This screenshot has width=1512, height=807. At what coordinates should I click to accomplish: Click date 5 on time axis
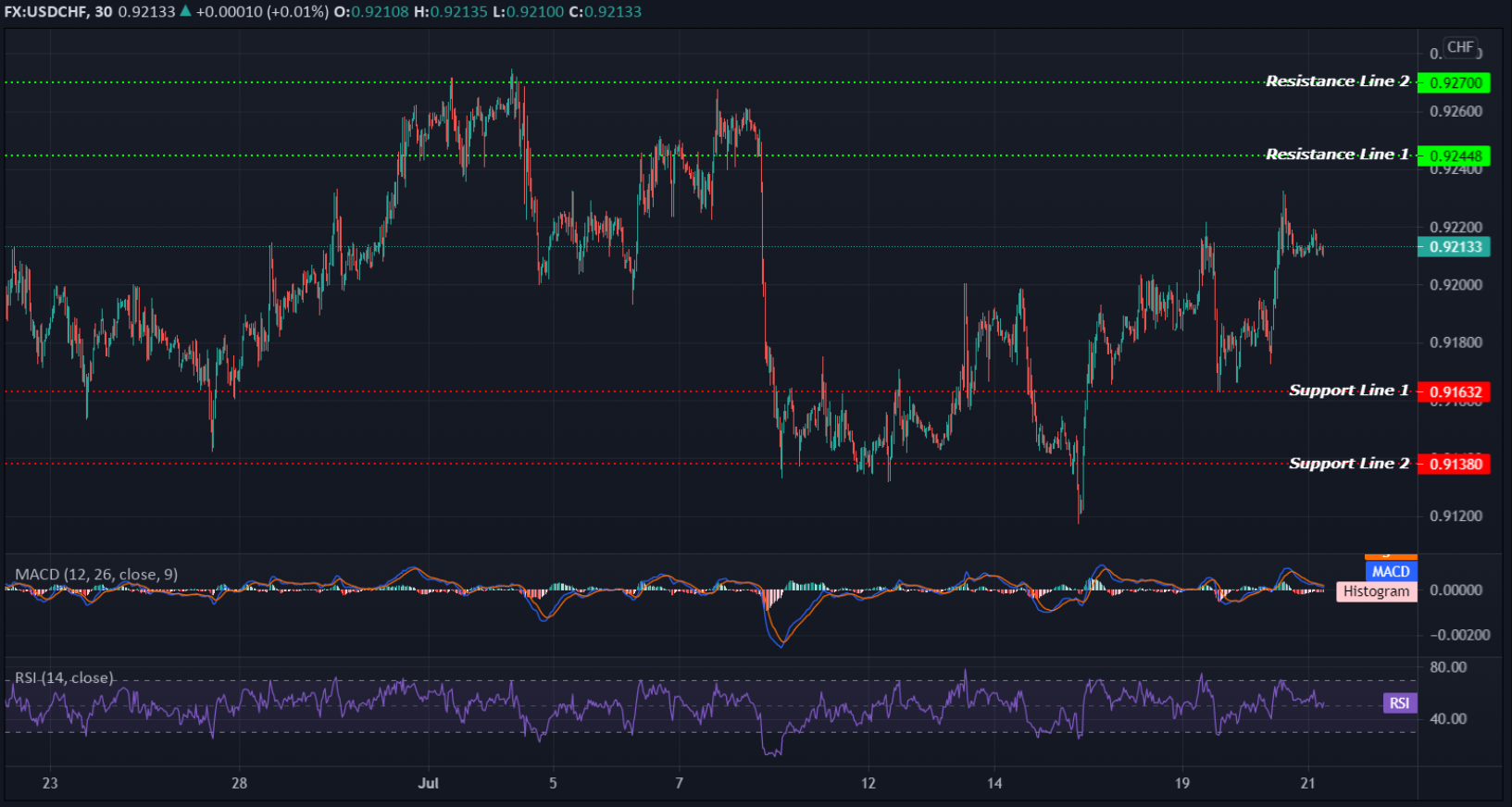tap(553, 784)
